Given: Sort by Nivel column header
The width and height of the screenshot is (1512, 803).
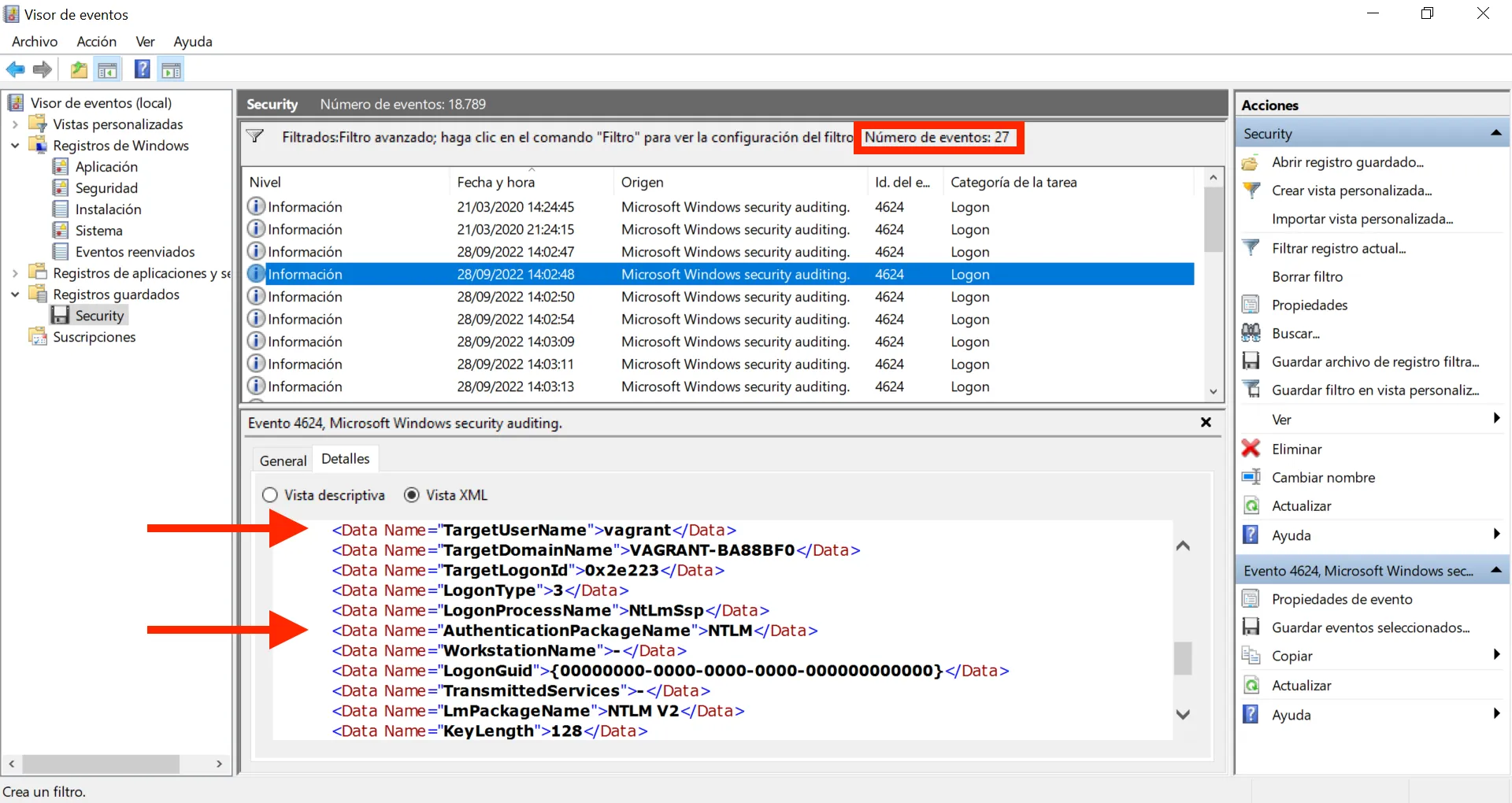Looking at the screenshot, I should [x=346, y=182].
